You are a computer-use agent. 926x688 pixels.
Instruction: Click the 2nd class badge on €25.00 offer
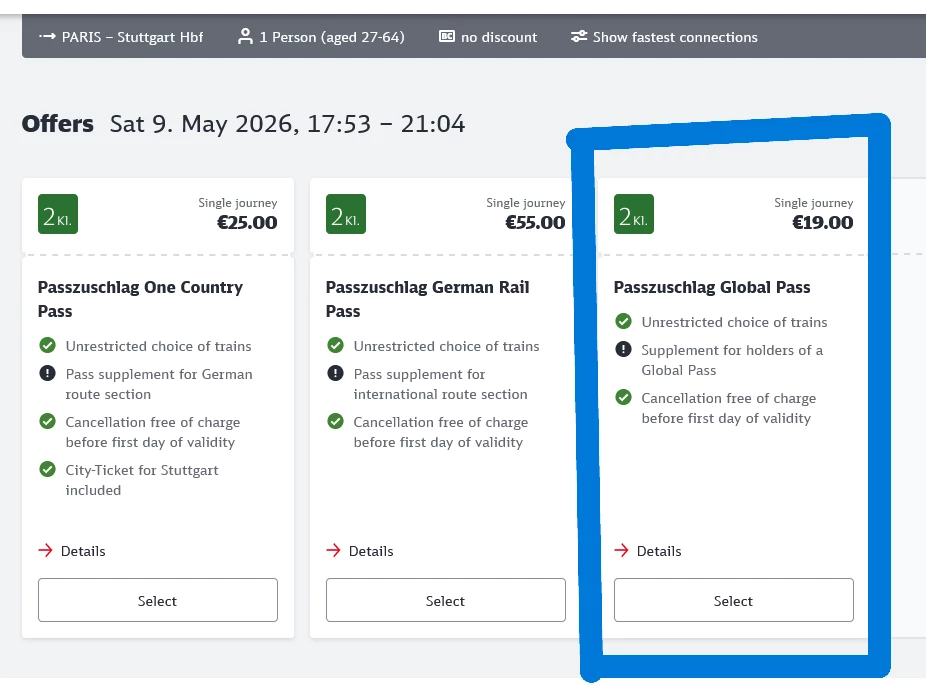[58, 214]
